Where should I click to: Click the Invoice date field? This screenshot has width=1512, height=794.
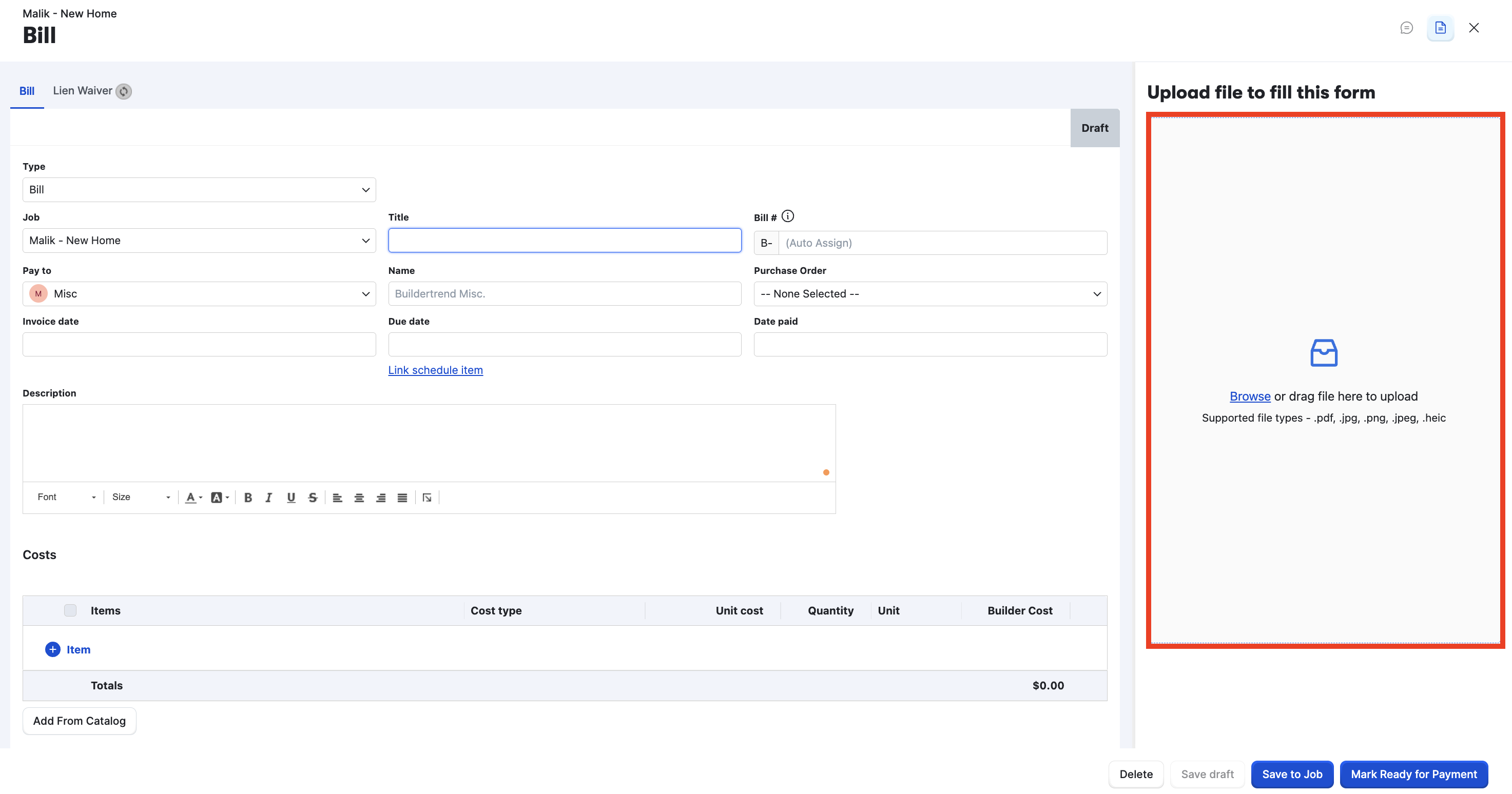(x=199, y=344)
